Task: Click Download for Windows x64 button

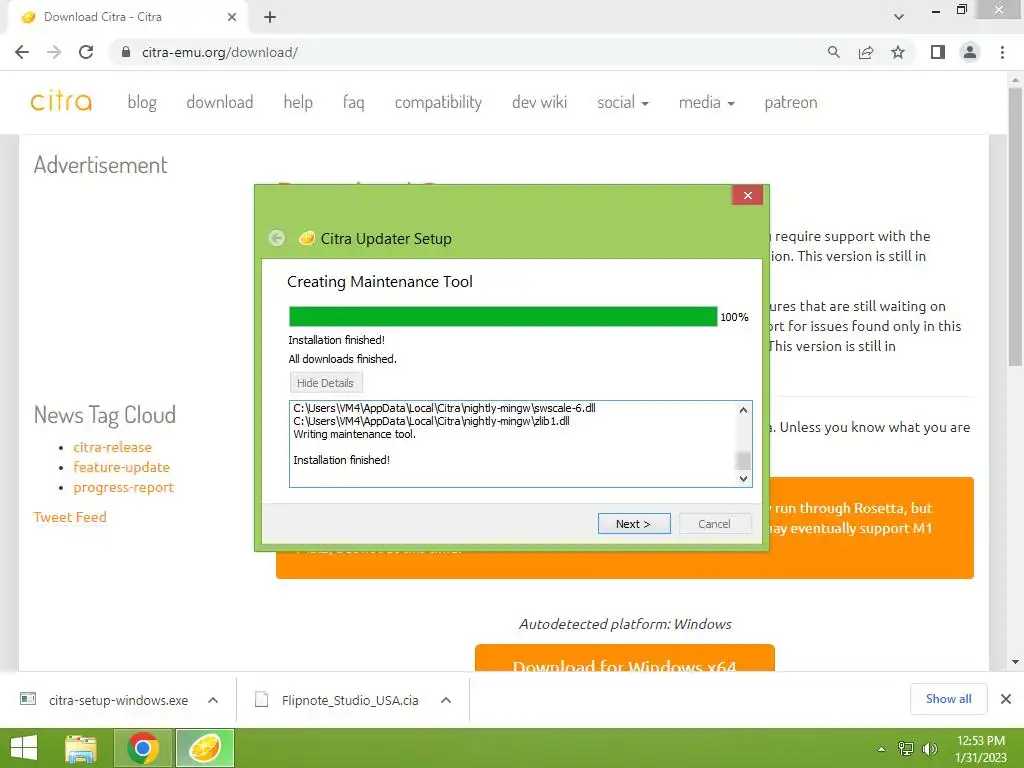Action: (x=624, y=658)
